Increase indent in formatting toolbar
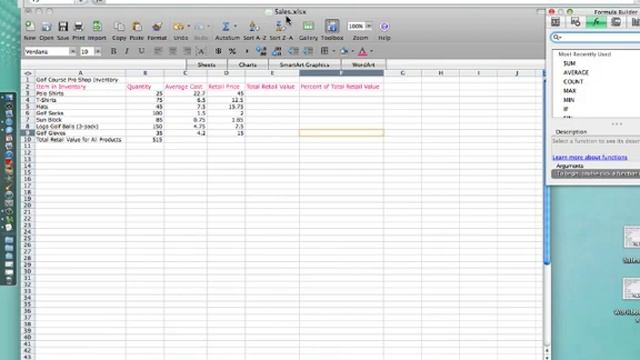Image resolution: width=640 pixels, height=360 pixels. 308,51
